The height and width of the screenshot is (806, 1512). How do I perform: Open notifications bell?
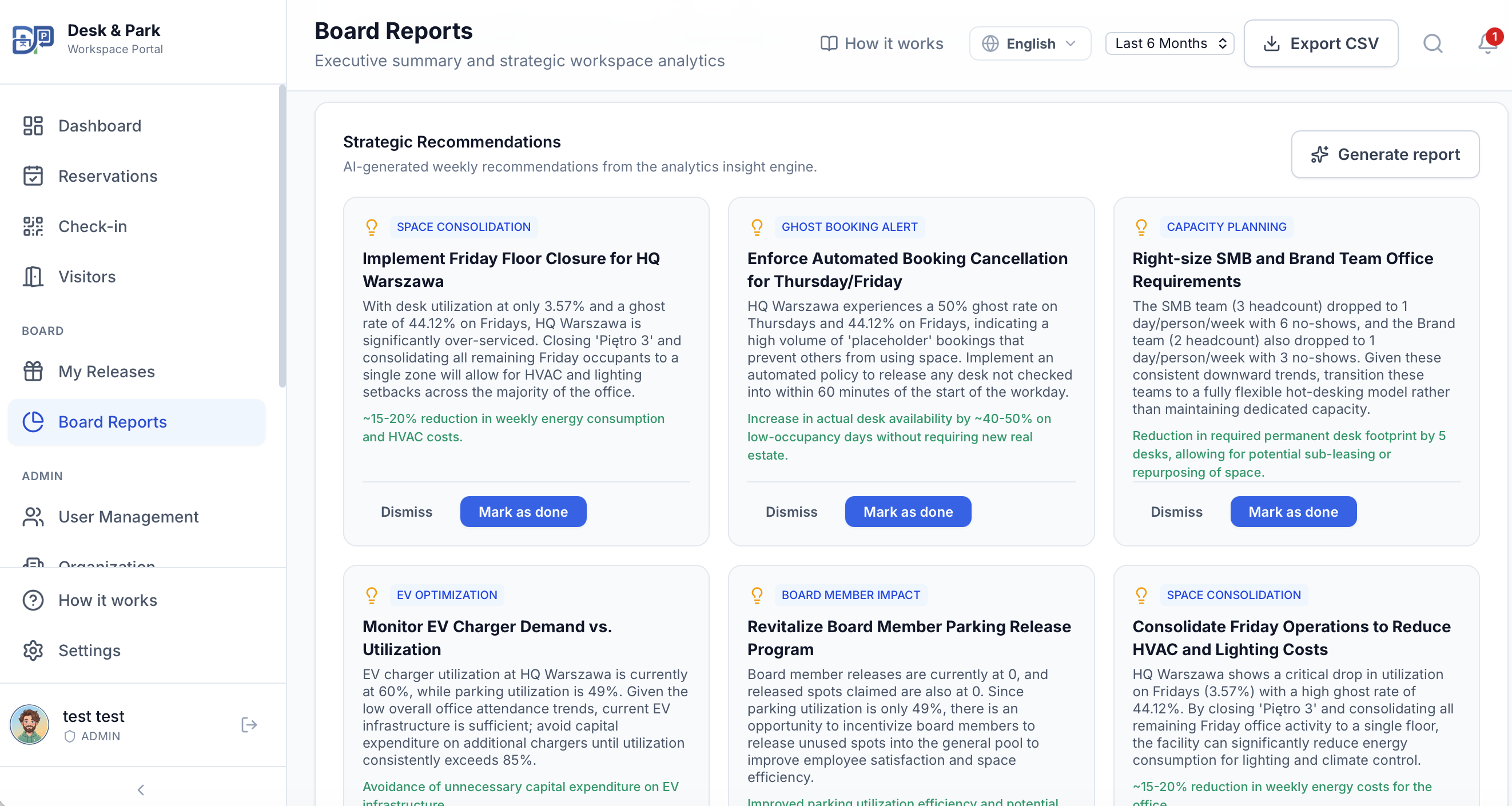1488,43
